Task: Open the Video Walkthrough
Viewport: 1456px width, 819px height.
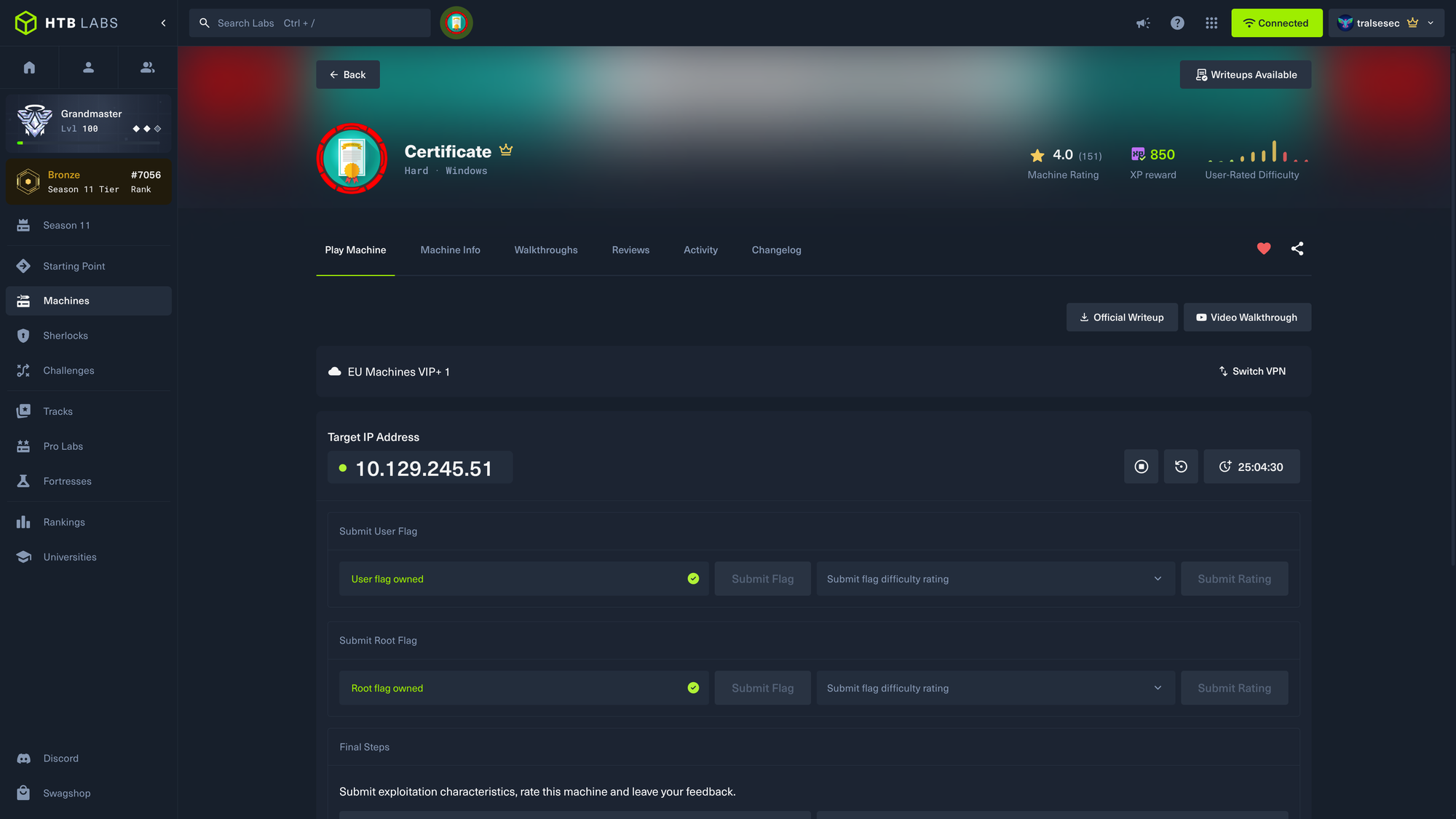Action: 1247,317
